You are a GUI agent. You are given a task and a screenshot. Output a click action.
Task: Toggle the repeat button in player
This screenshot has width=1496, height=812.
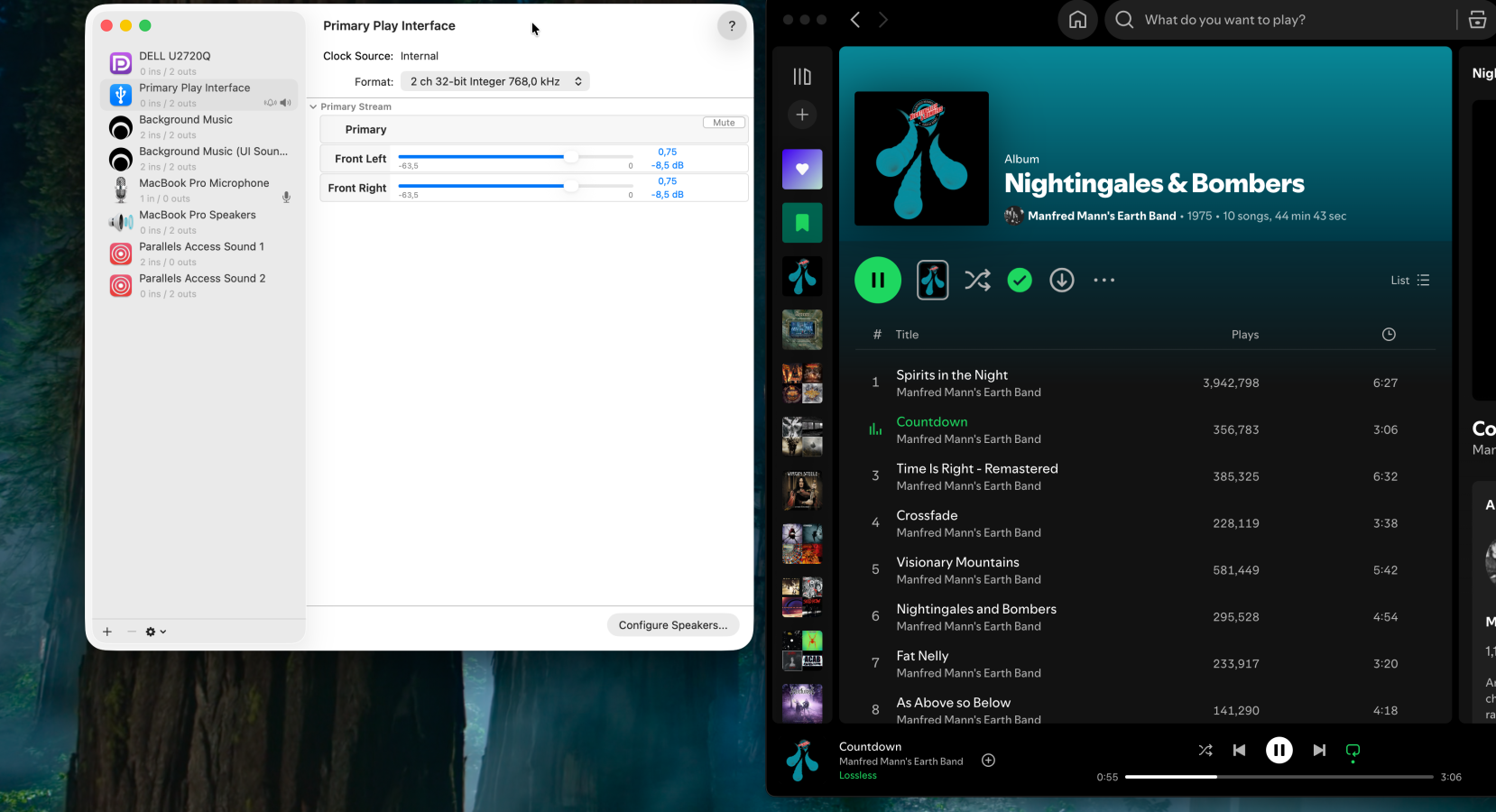pyautogui.click(x=1353, y=751)
